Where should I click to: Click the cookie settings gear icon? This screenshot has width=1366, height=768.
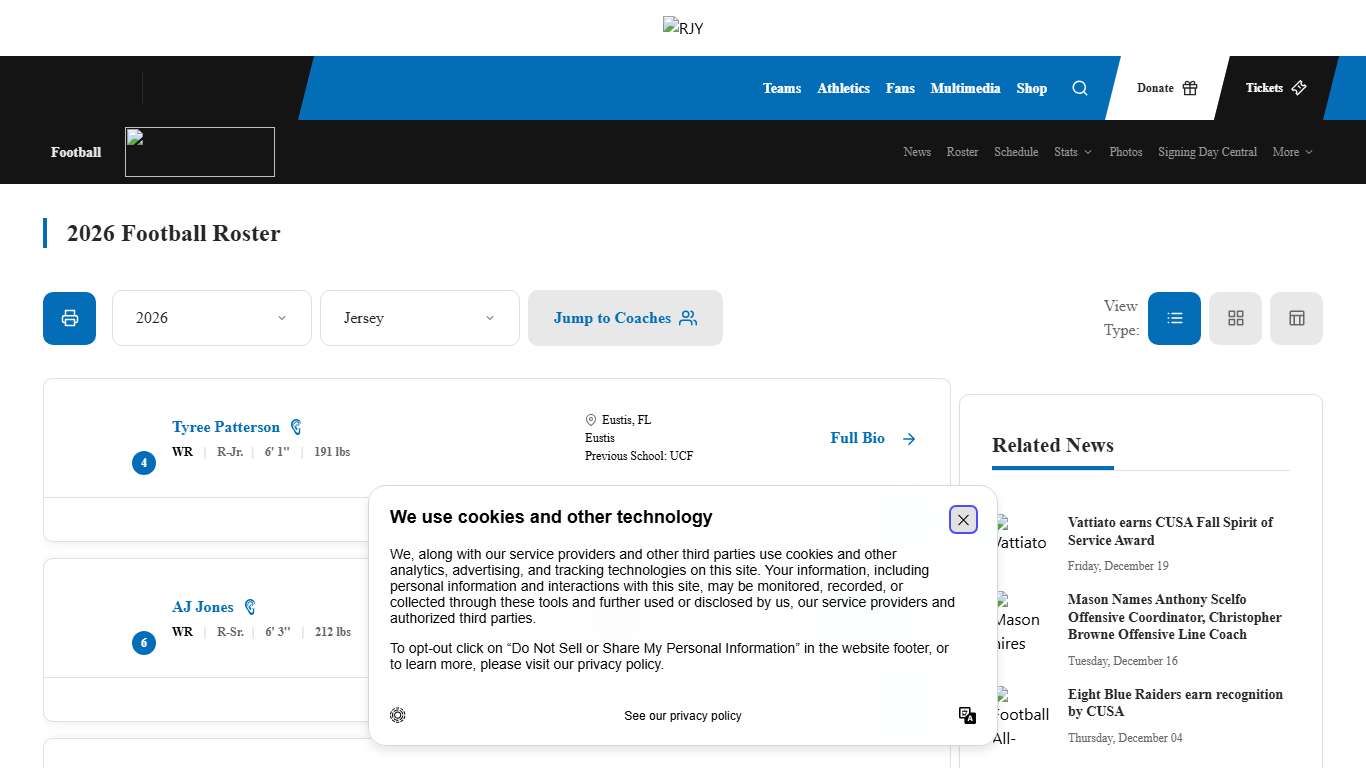398,715
